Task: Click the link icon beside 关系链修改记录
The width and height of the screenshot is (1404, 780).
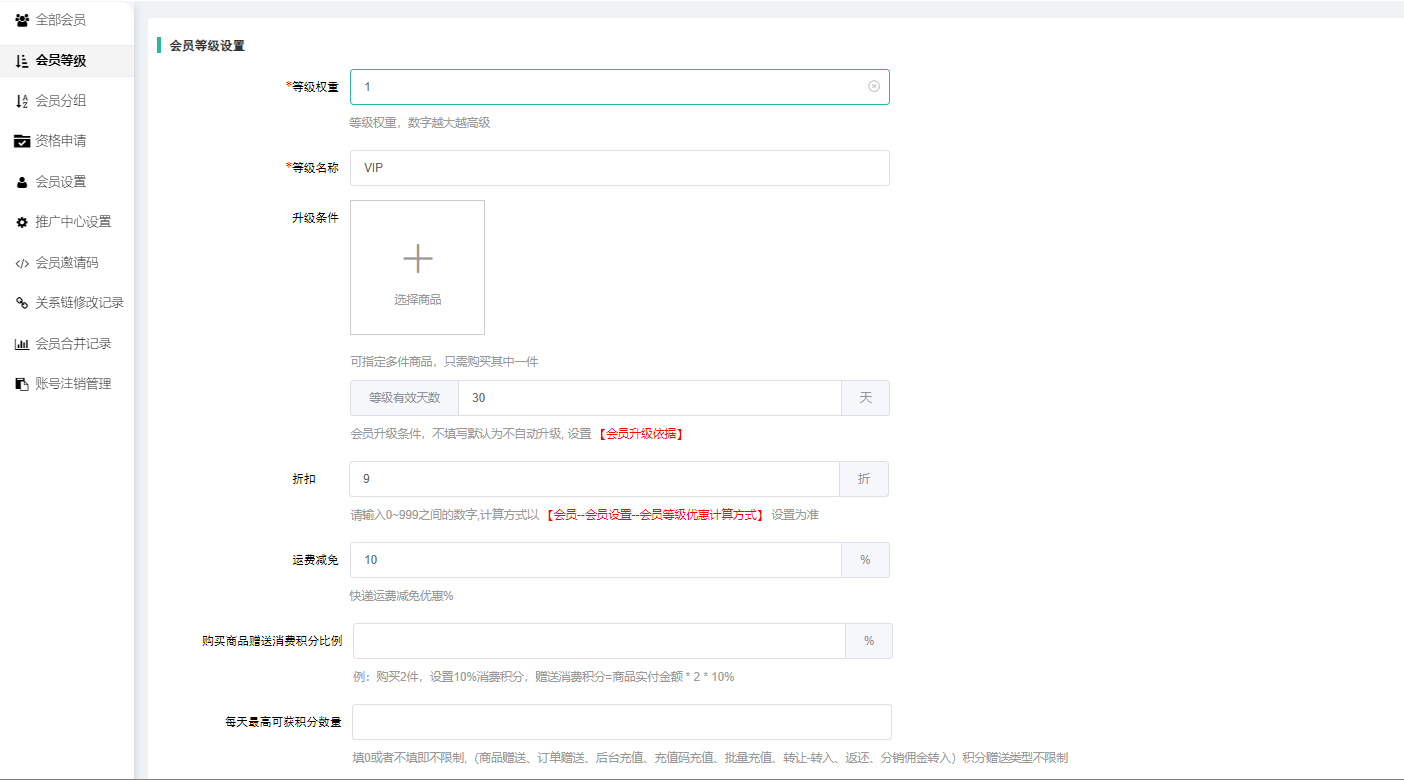Action: 22,303
